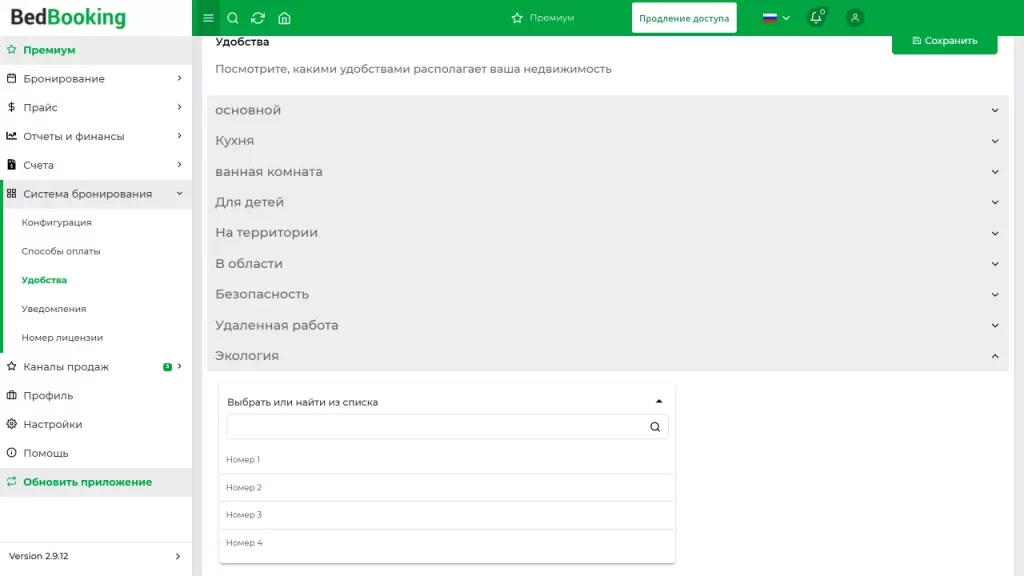Image resolution: width=1024 pixels, height=576 pixels.
Task: Click Обновить приложение in sidebar
Action: pos(88,482)
